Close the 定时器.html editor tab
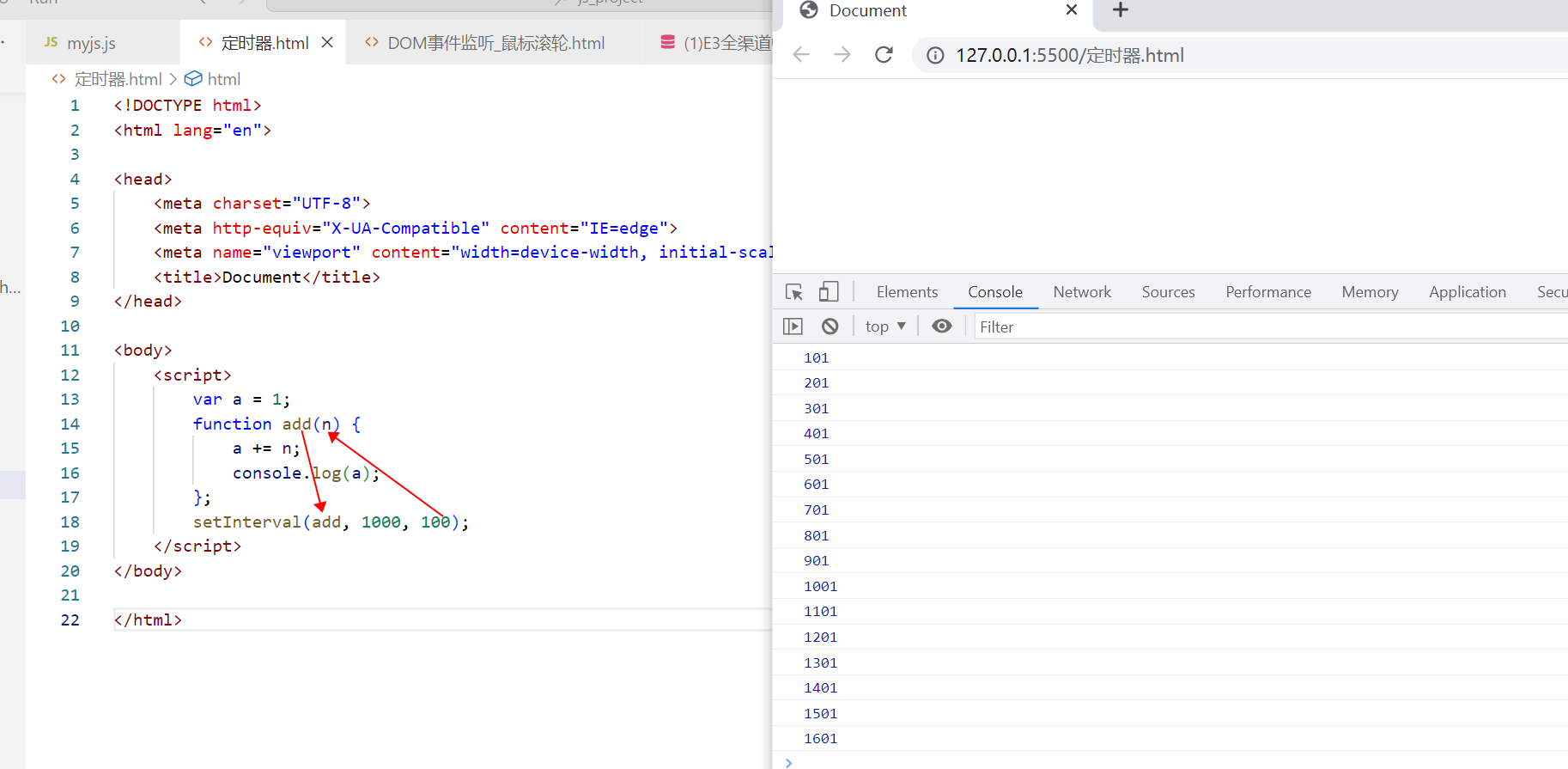The width and height of the screenshot is (1568, 769). (327, 42)
